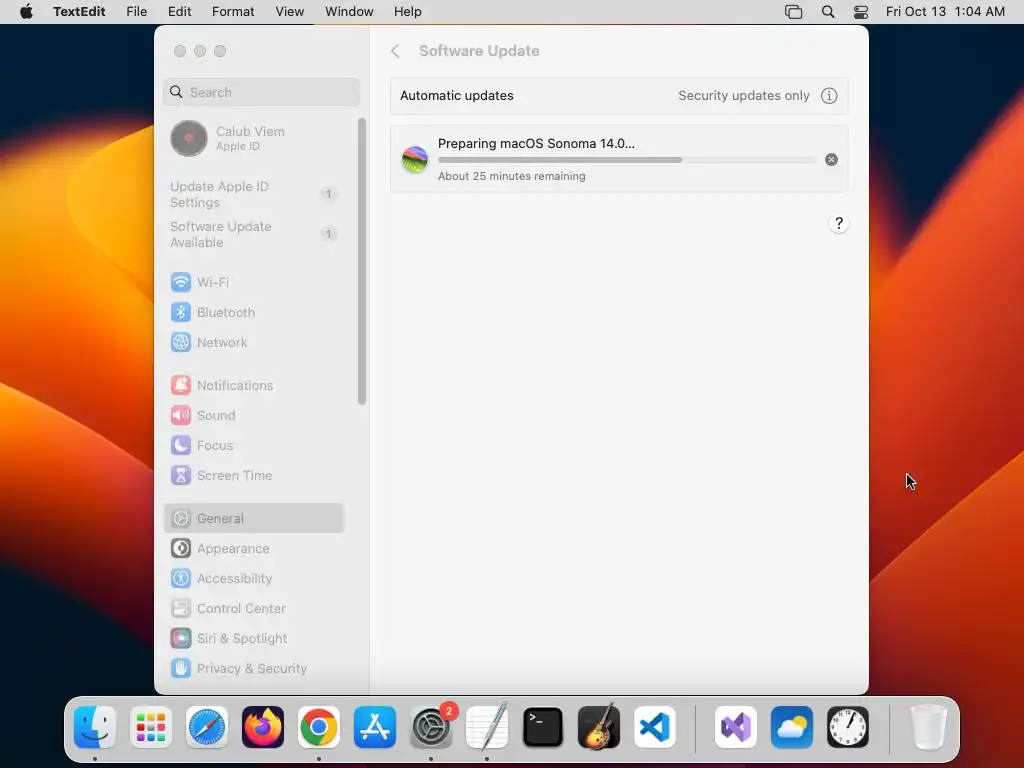The image size is (1024, 768).
Task: Launch GarageBand from the Dock
Action: click(x=599, y=727)
